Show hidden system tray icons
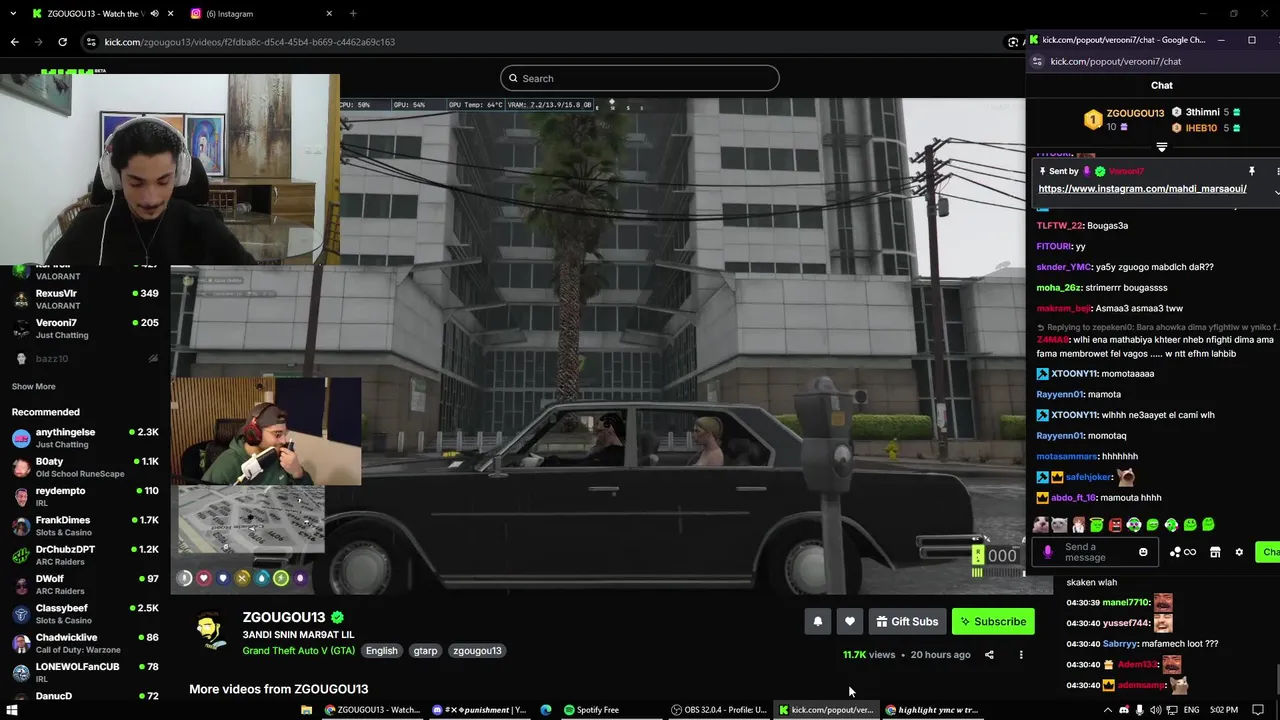Screen dimensions: 1280x720 [x=1107, y=710]
